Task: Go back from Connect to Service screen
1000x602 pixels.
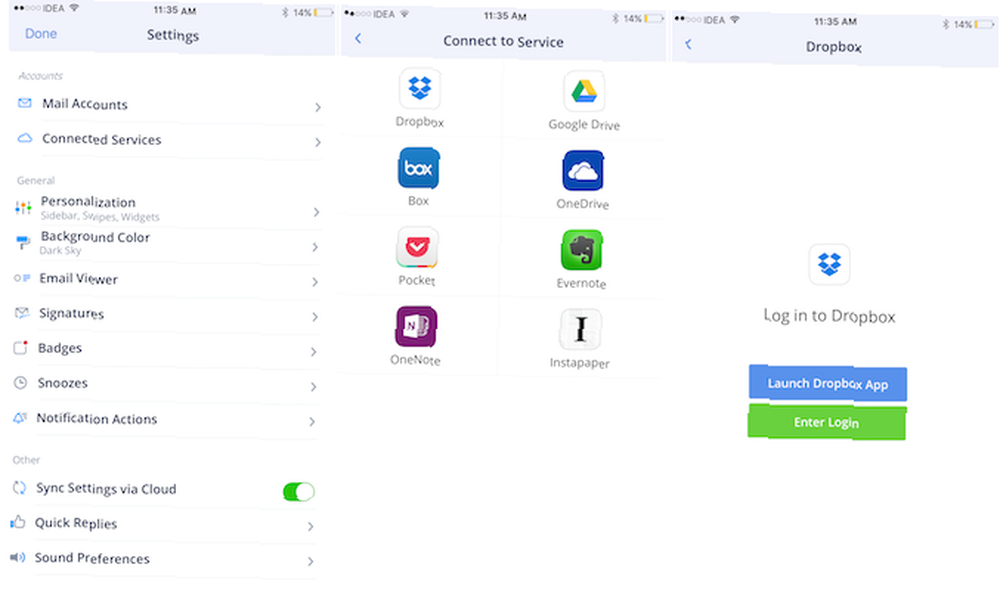Action: coord(358,38)
